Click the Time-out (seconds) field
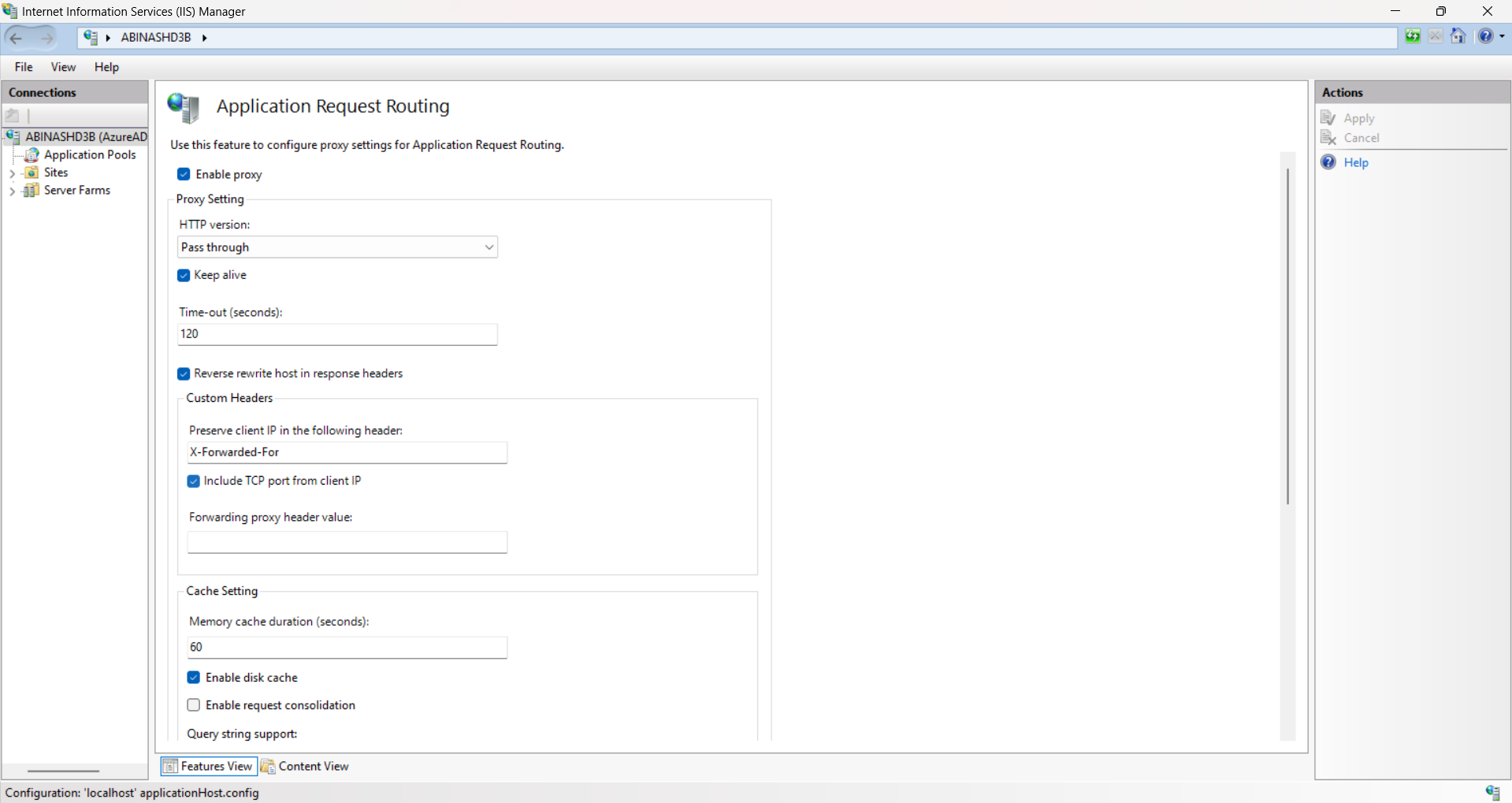The width and height of the screenshot is (1512, 803). (337, 334)
